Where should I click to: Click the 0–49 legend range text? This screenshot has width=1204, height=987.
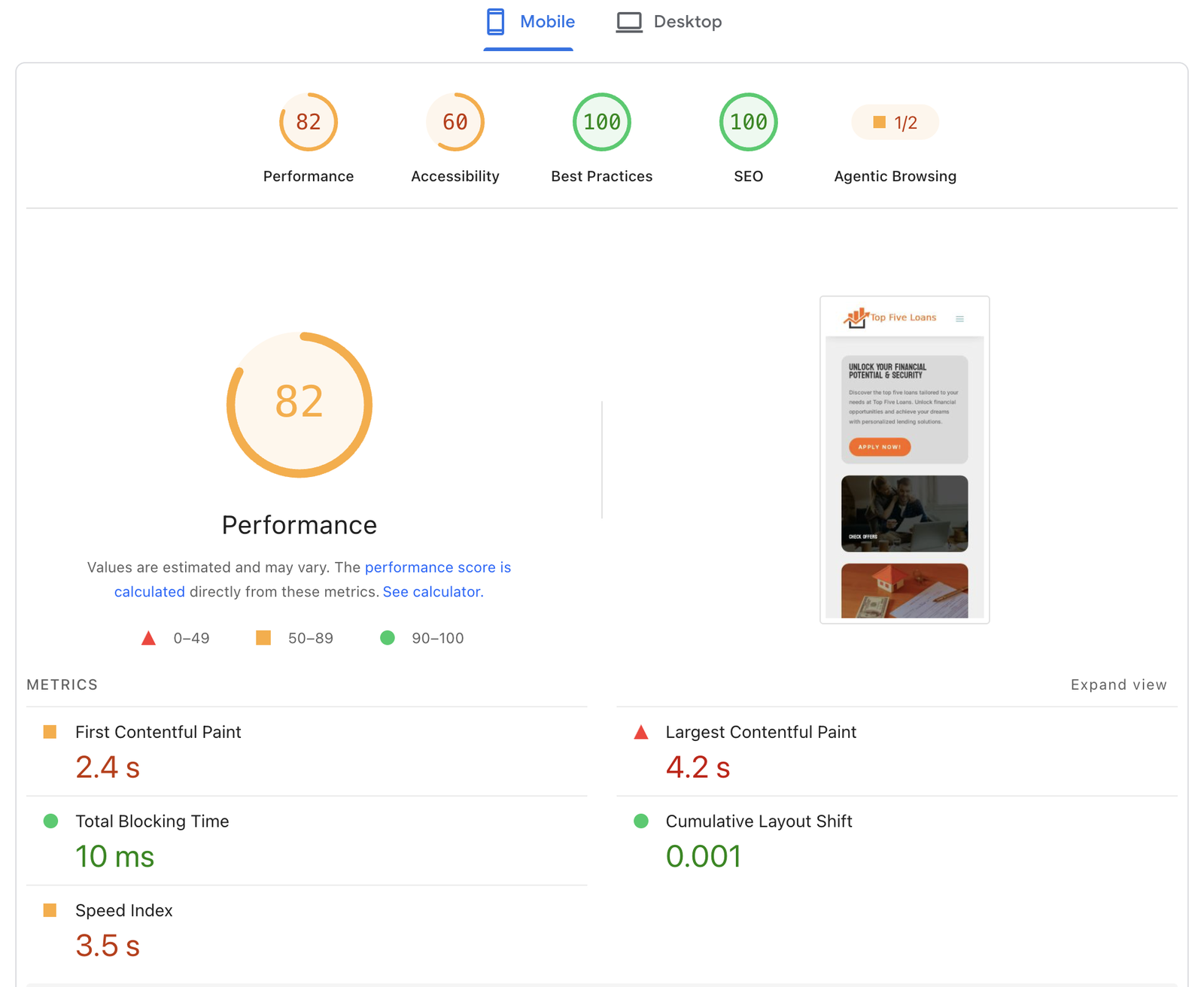pyautogui.click(x=191, y=638)
